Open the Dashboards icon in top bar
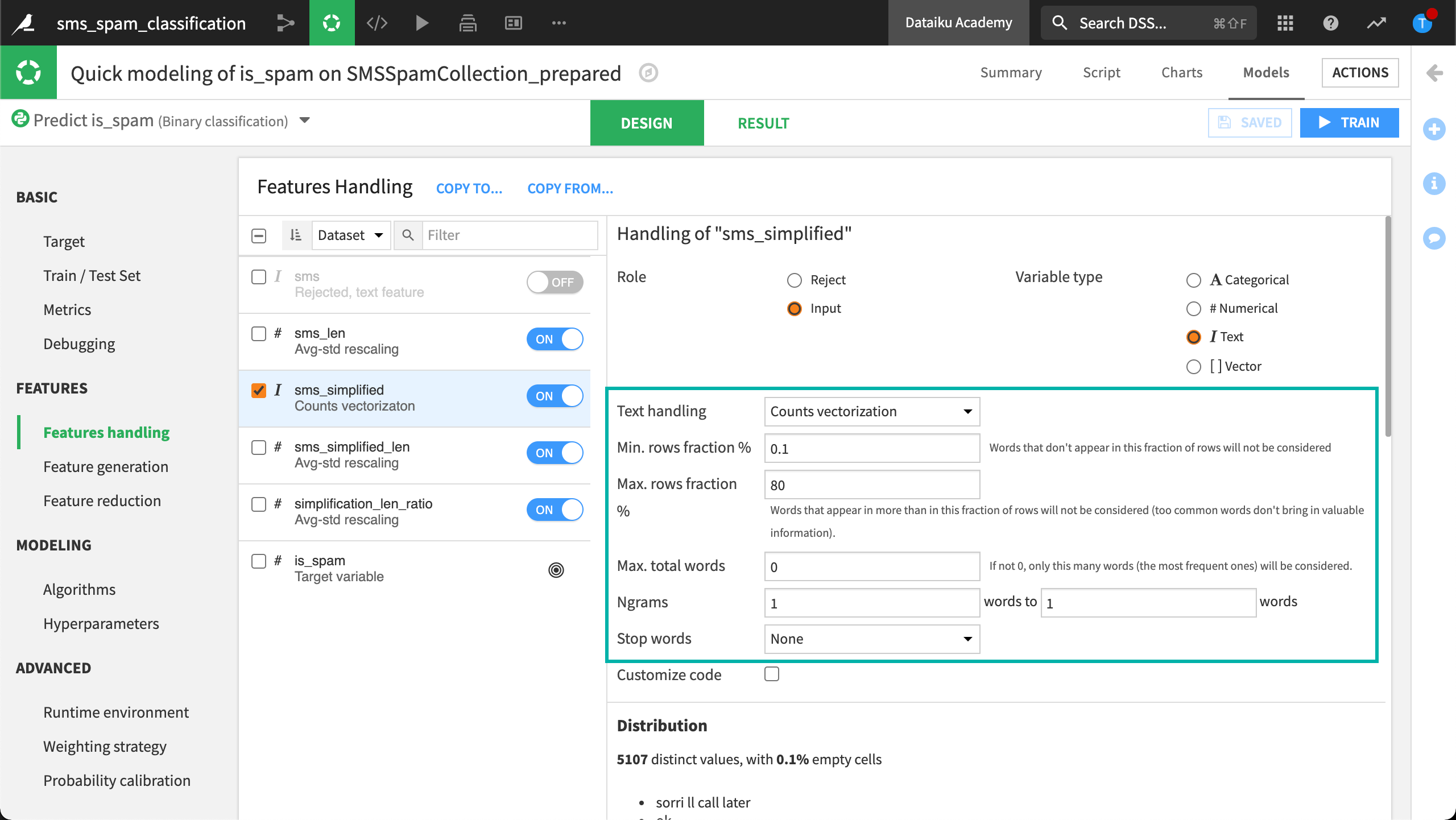The height and width of the screenshot is (820, 1456). click(513, 23)
